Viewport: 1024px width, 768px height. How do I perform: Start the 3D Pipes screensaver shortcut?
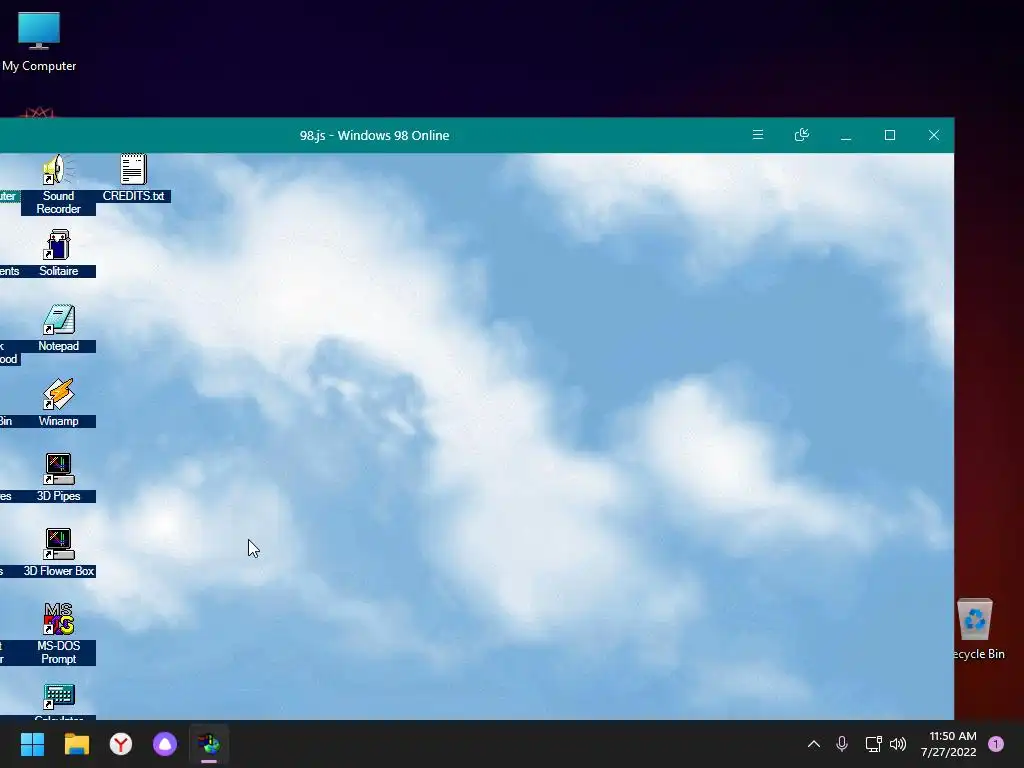58,478
